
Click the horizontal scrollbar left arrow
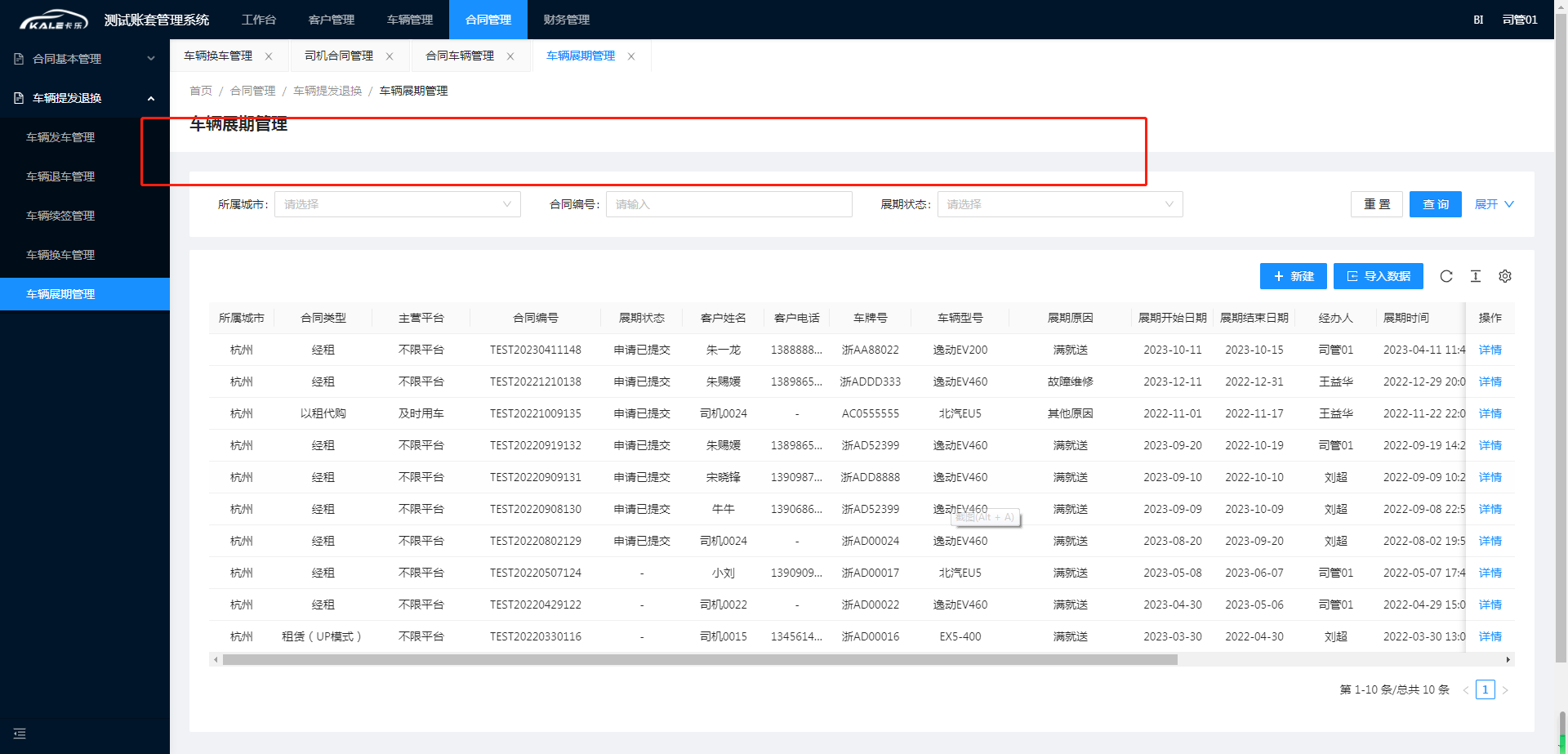point(216,659)
